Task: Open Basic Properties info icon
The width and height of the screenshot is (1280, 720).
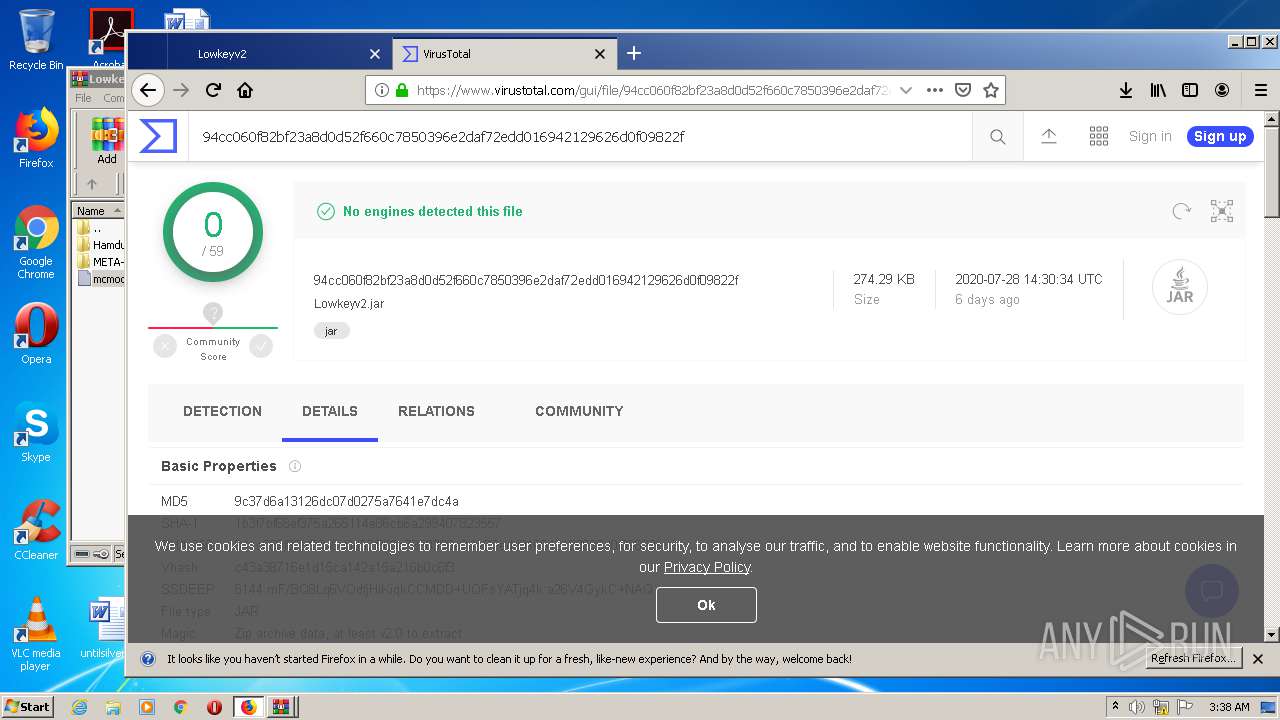Action: point(295,466)
